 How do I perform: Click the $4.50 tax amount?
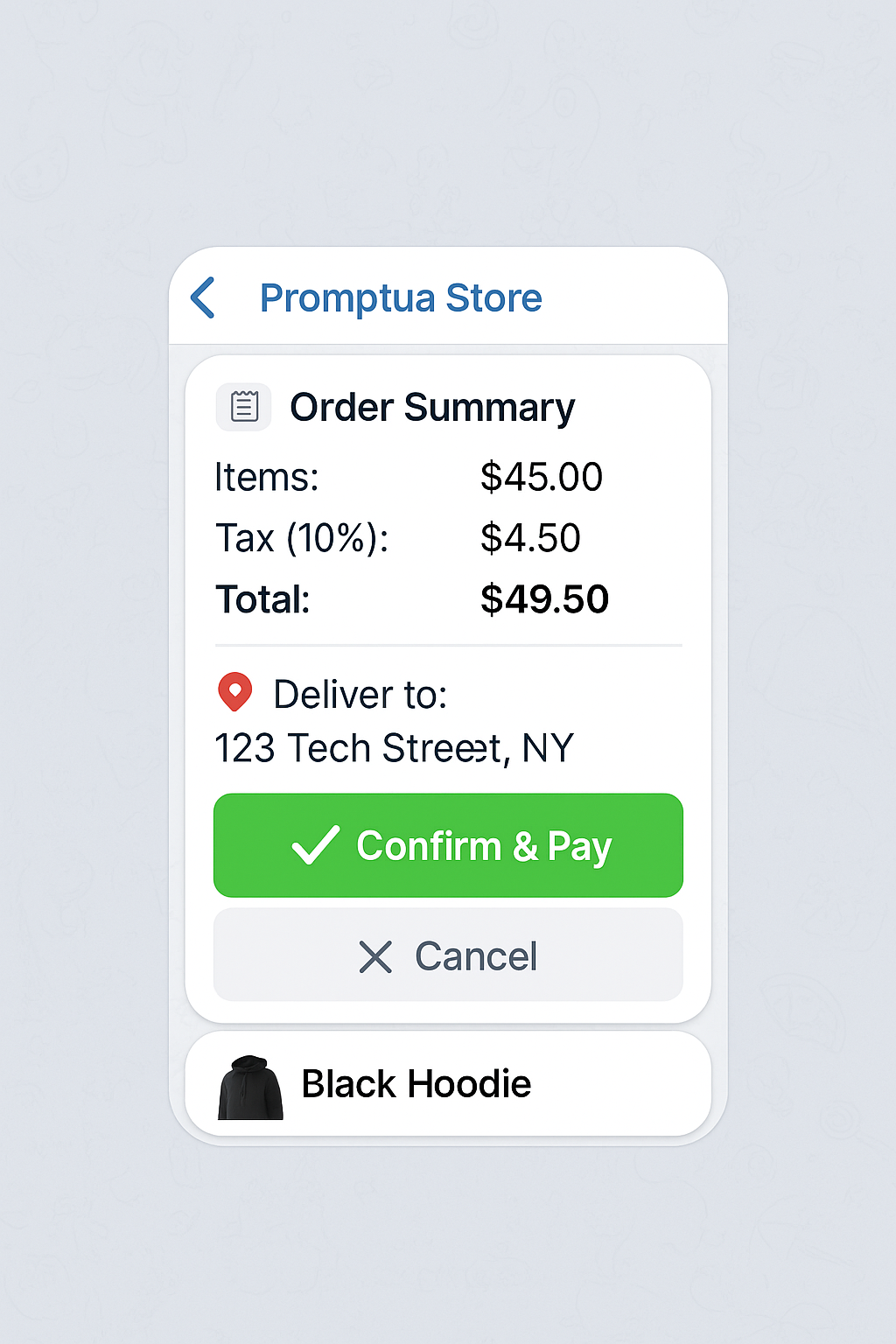(530, 538)
